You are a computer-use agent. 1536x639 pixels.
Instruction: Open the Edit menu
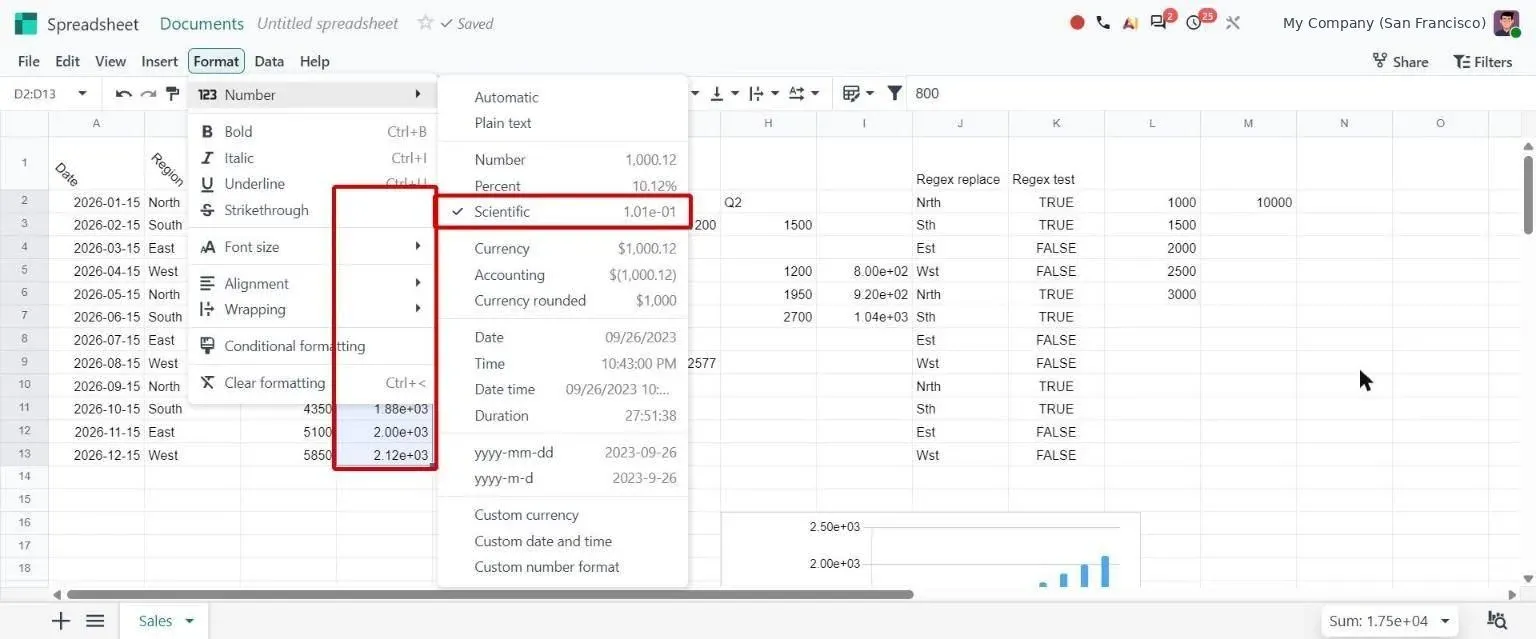point(67,61)
